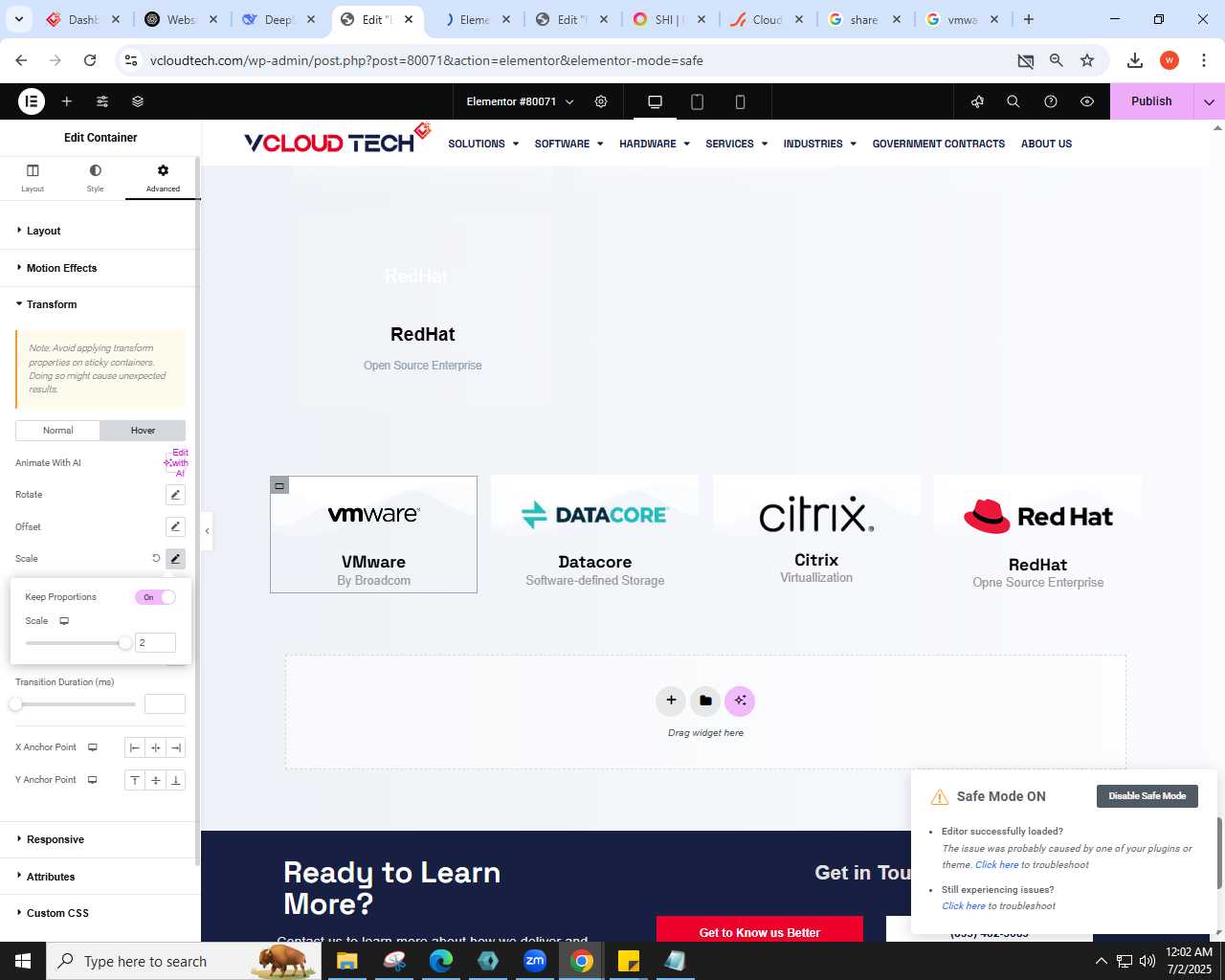
Task: Toggle Keep Proportions switch
Action: [x=155, y=597]
